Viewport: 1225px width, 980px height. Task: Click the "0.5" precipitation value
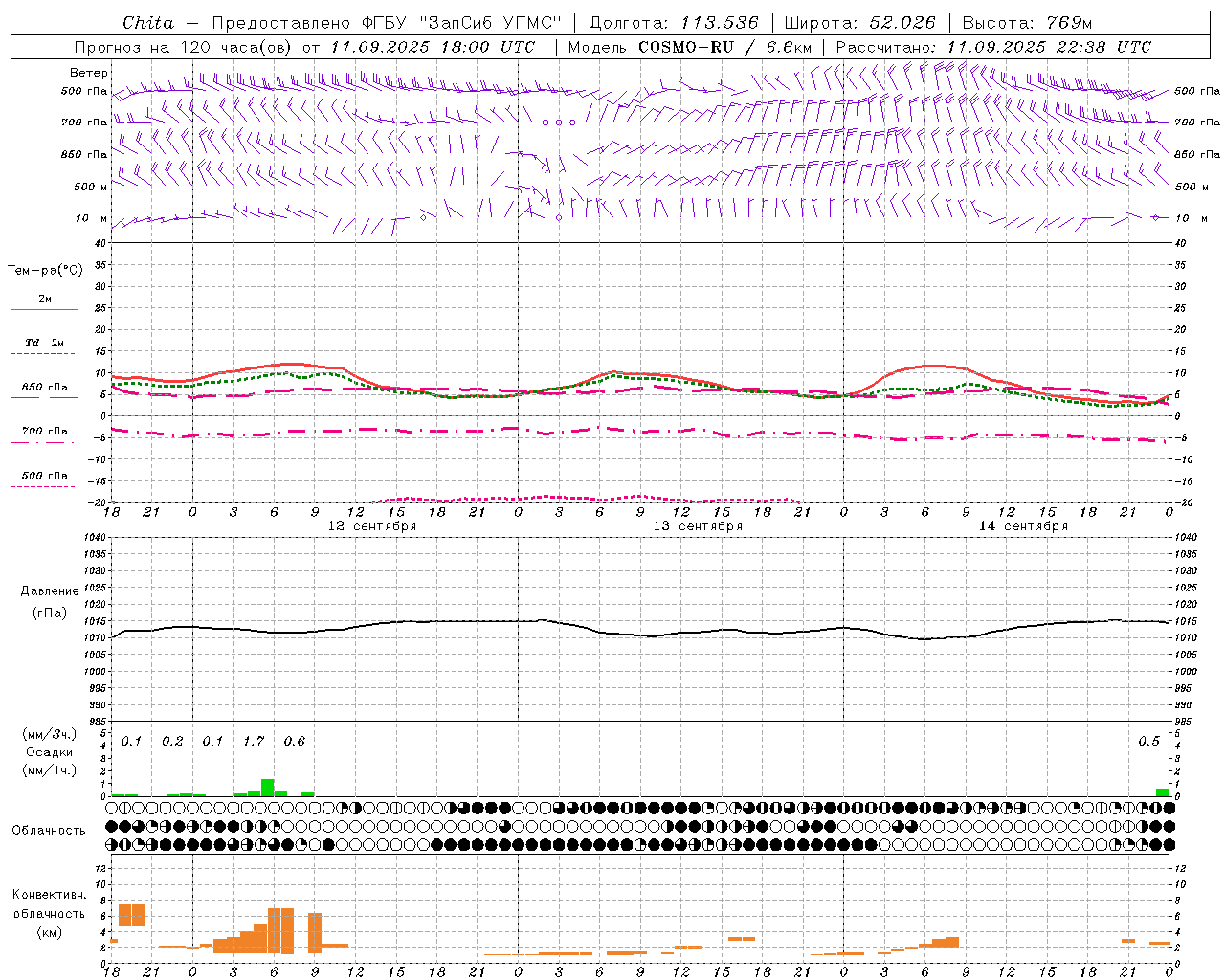pos(1148,742)
